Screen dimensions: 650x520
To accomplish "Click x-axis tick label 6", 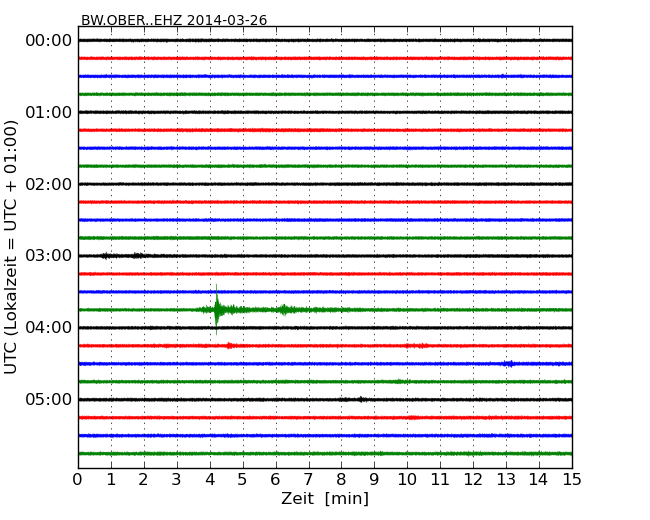I will [275, 480].
